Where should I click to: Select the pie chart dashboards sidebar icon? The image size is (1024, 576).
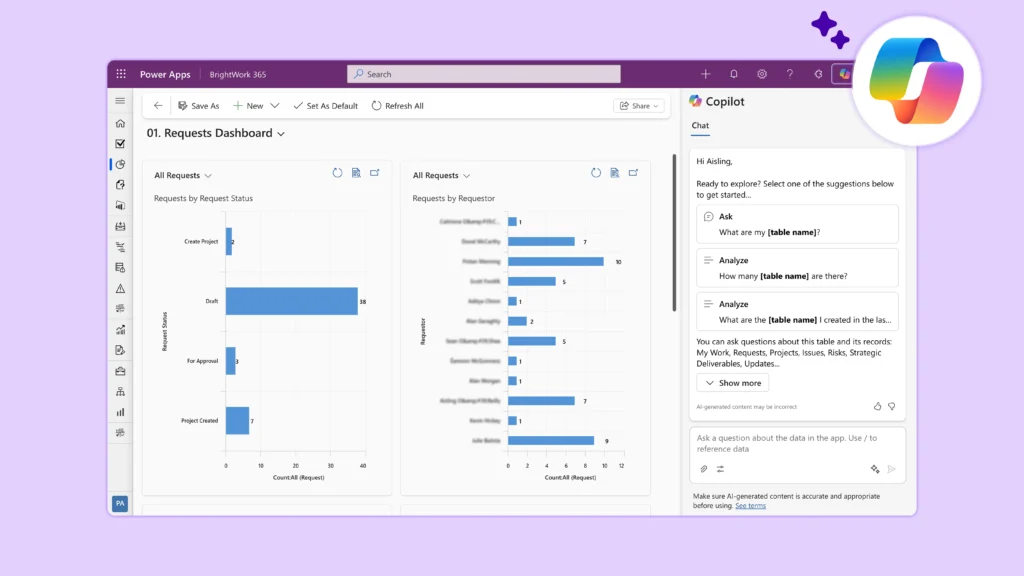120,165
